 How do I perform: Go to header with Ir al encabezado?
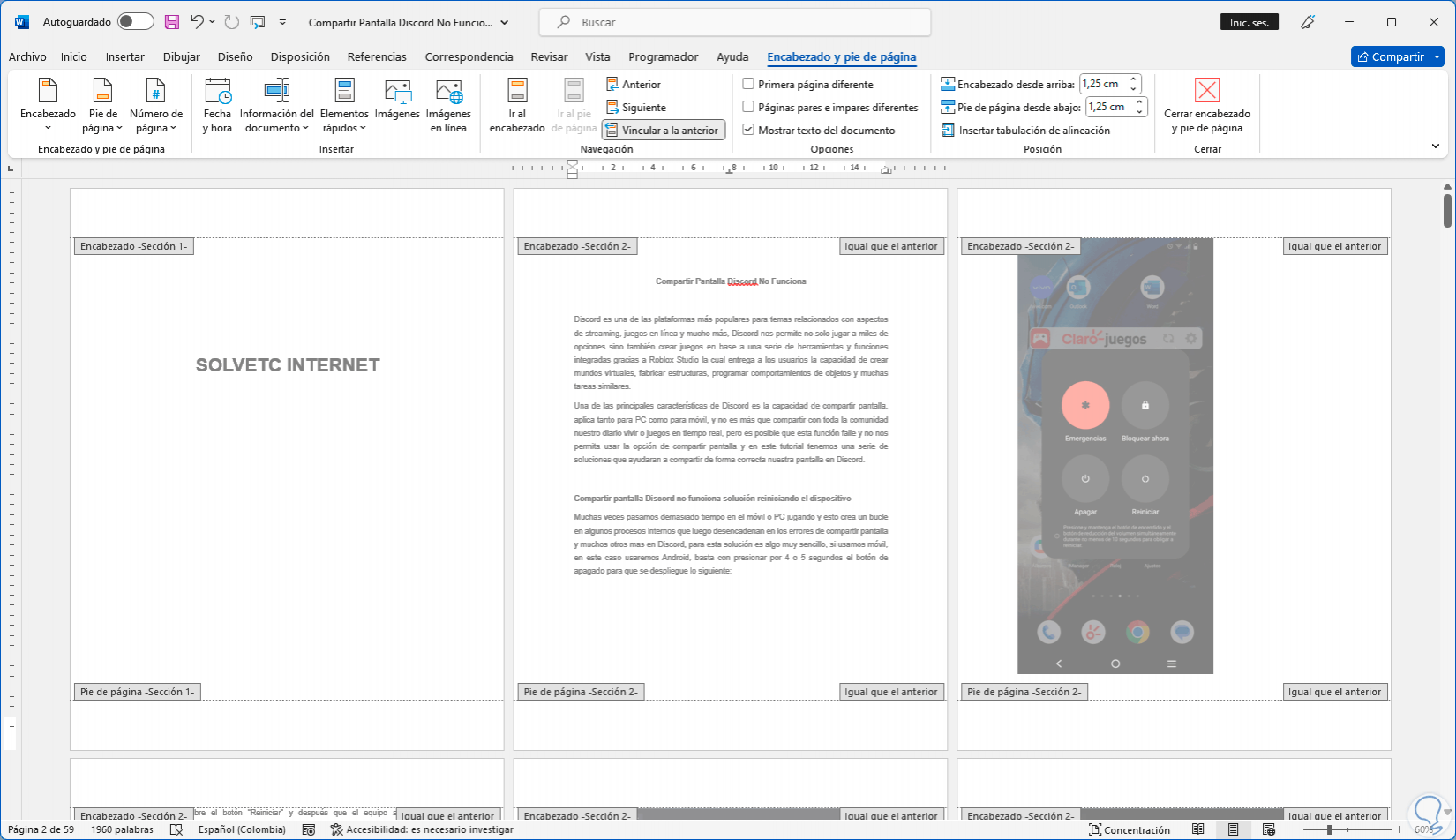517,106
